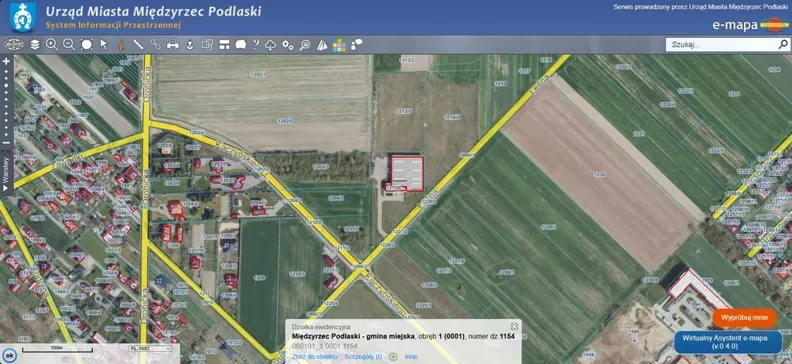Click the cloud download icon
The height and width of the screenshot is (364, 792).
[x=271, y=45]
